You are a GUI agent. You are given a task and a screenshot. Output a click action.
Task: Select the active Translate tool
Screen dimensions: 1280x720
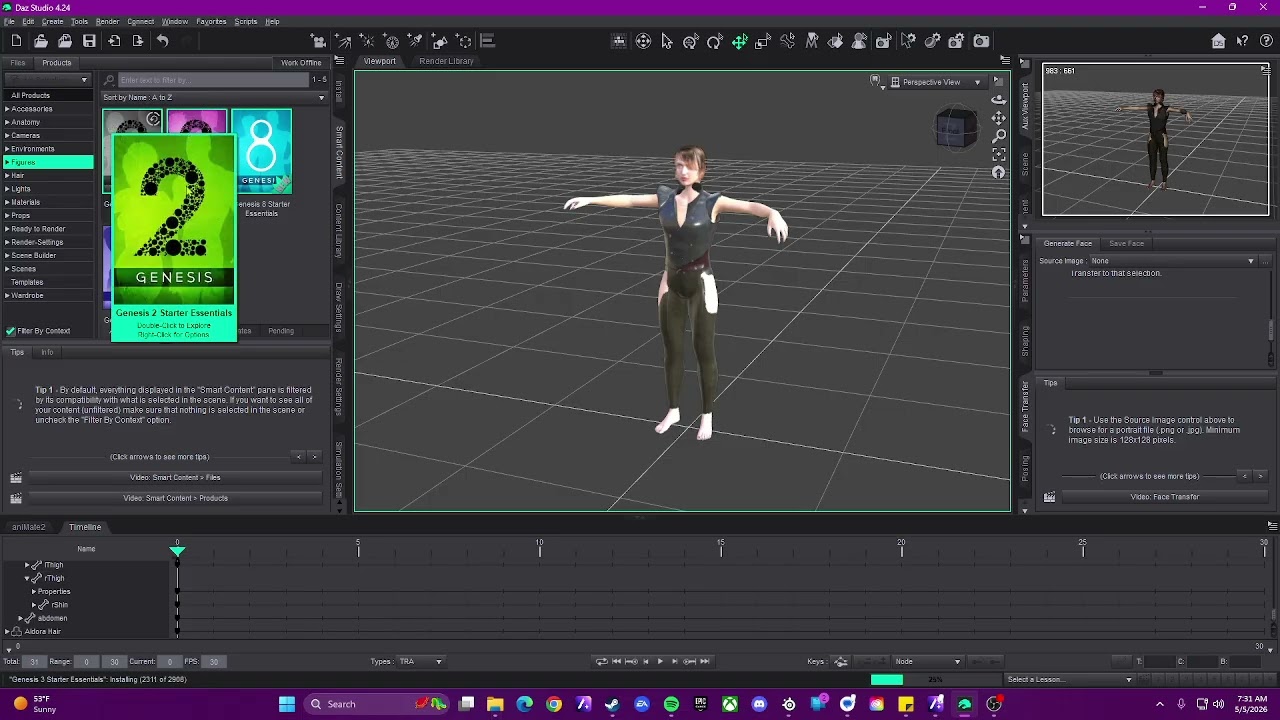[x=740, y=41]
